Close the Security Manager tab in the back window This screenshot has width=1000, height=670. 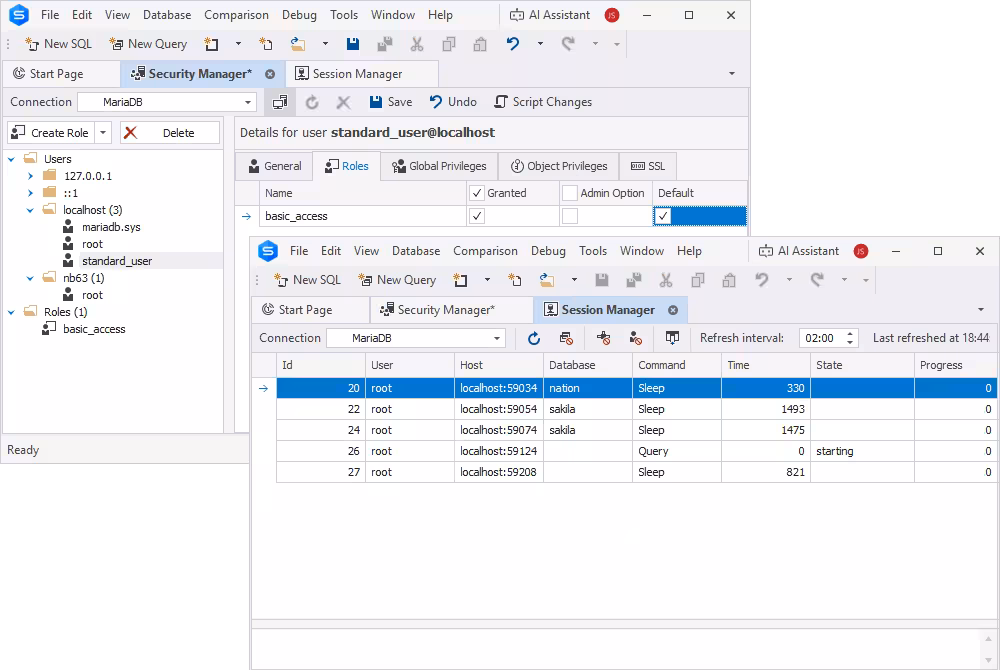[270, 74]
